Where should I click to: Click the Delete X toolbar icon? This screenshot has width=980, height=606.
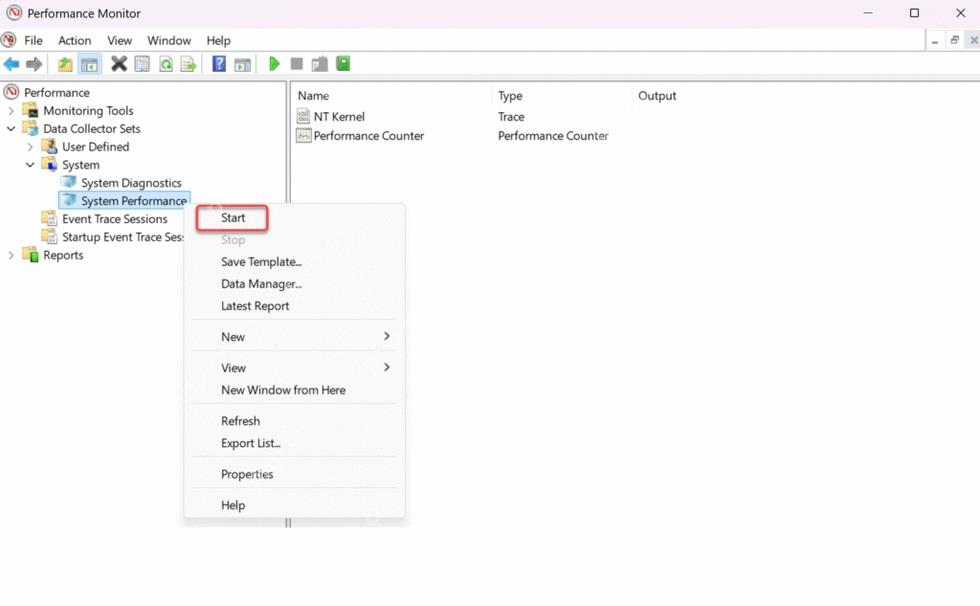119,64
